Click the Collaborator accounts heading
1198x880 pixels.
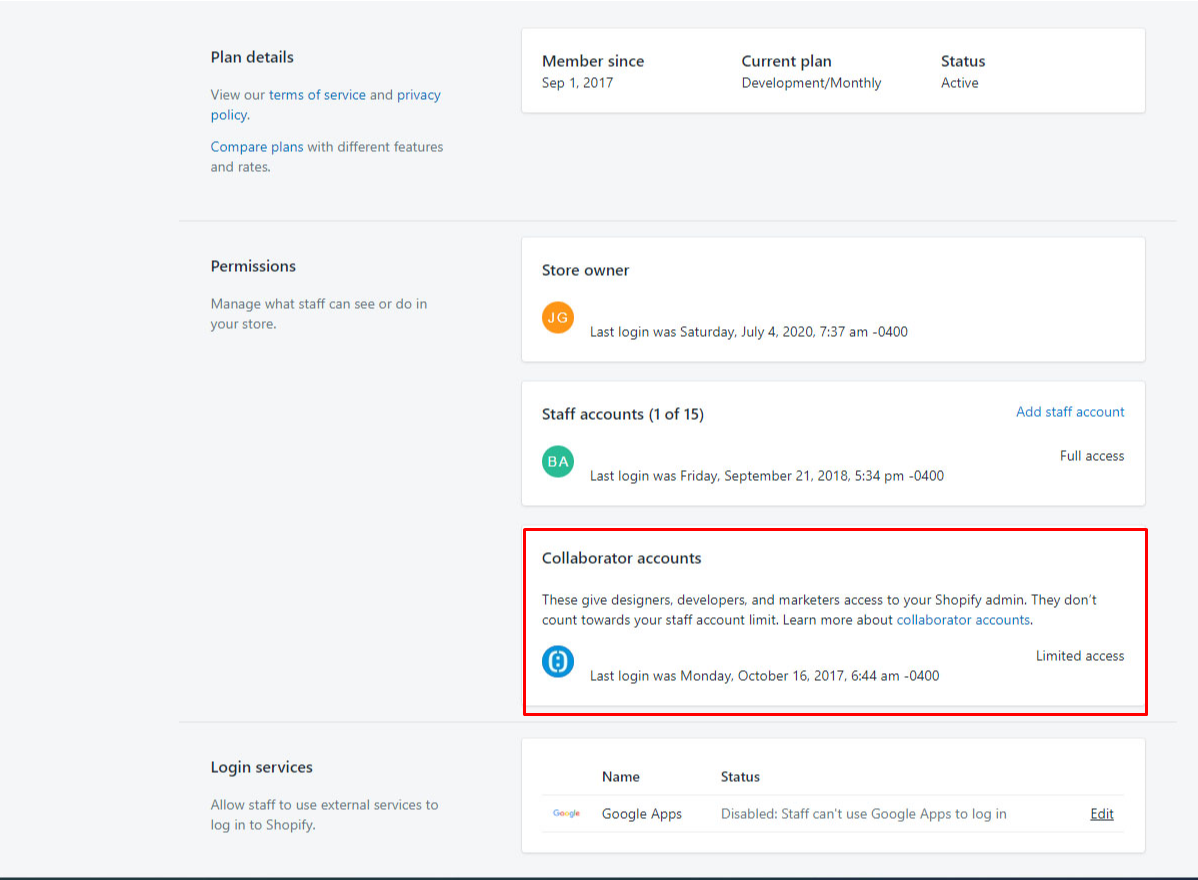coord(621,558)
